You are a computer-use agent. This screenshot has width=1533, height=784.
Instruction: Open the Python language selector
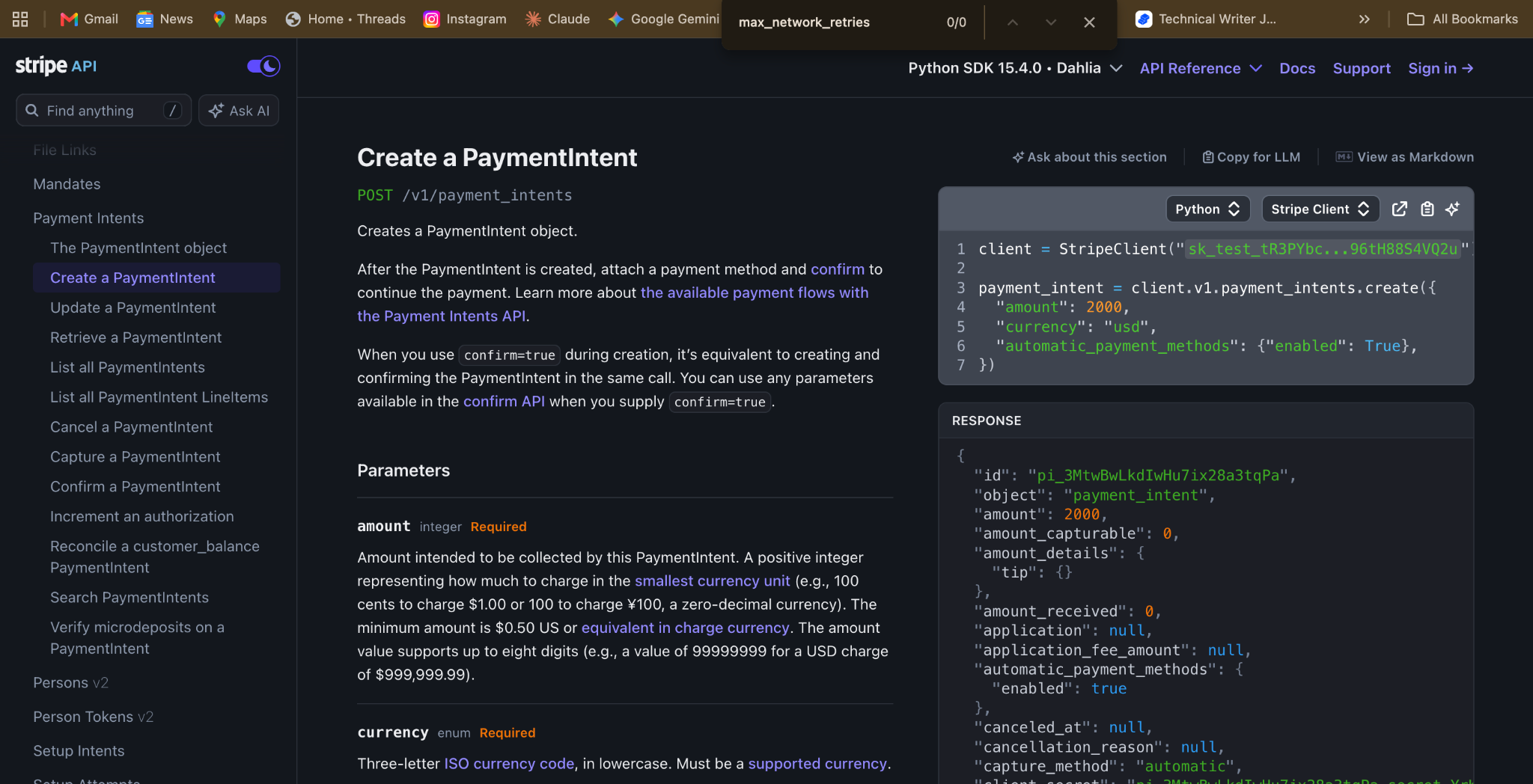click(1207, 209)
